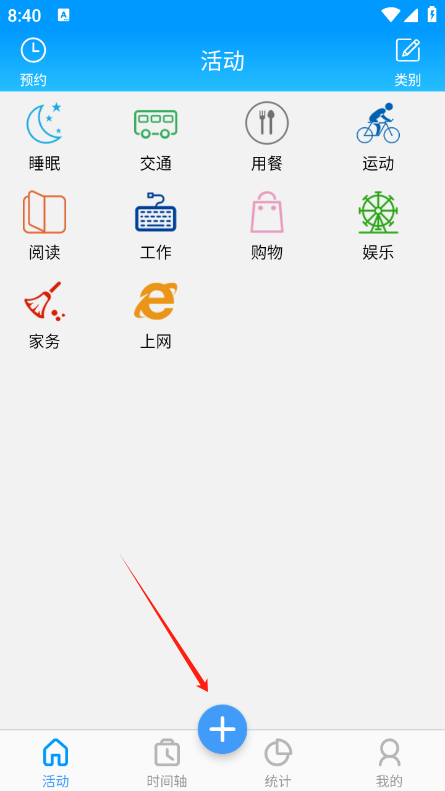Viewport: 445px width, 791px height.
Task: Select the 睡眠 moon icon
Action: point(44,123)
